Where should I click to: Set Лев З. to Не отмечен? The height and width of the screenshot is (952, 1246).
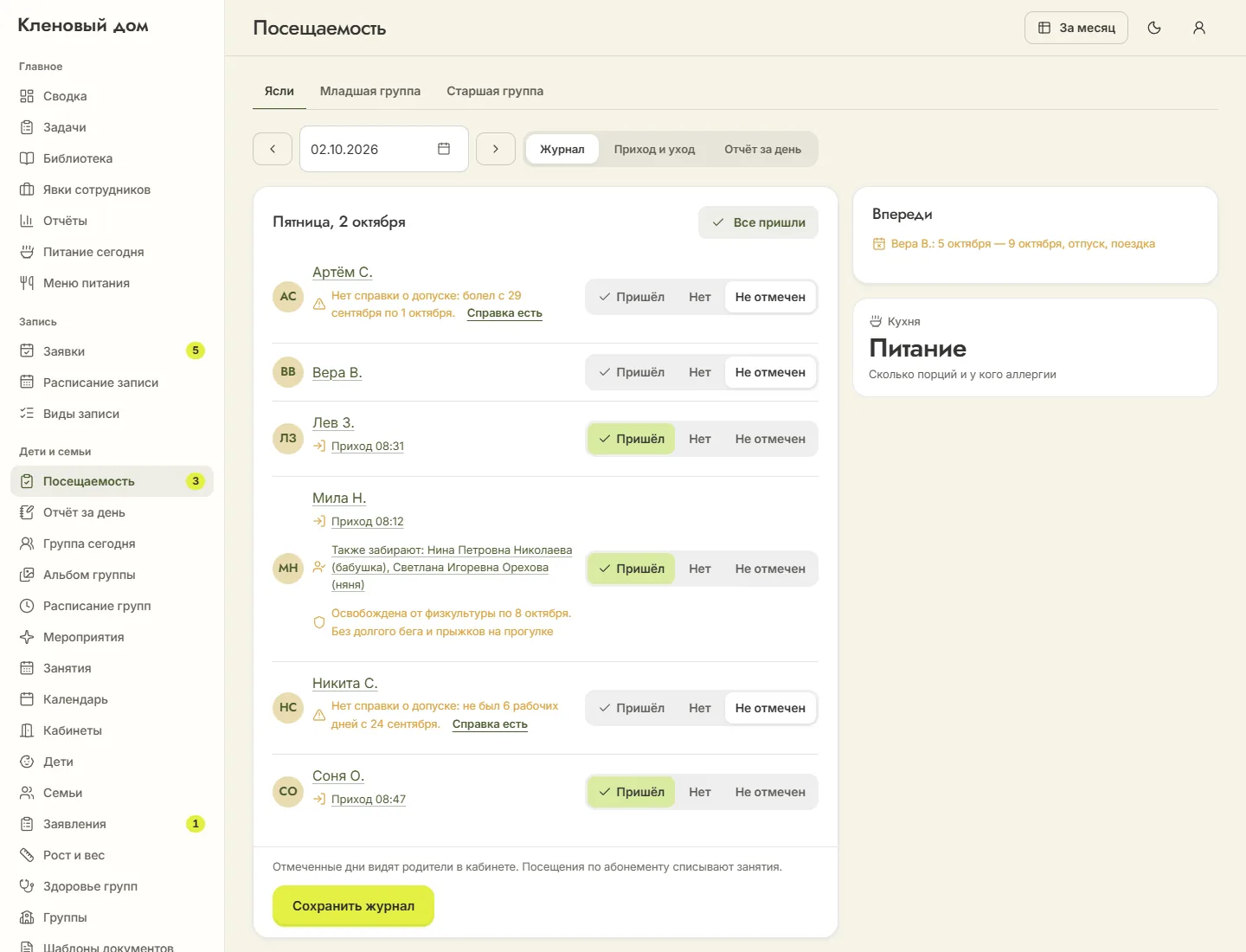click(770, 439)
